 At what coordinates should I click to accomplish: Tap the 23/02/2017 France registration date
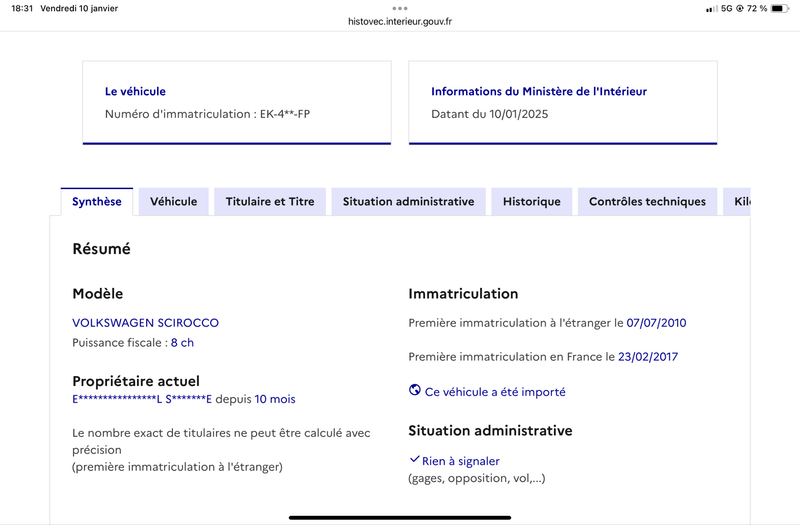click(648, 357)
